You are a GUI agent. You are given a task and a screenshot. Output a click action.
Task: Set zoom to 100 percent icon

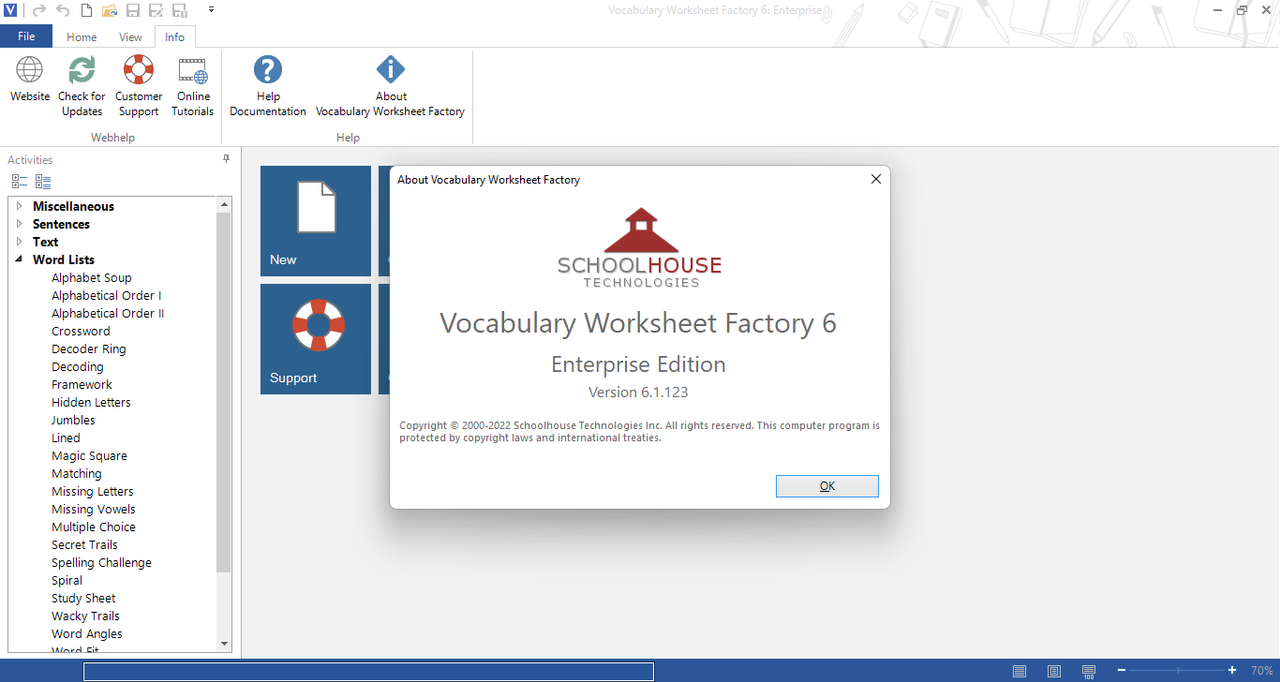coord(1089,670)
